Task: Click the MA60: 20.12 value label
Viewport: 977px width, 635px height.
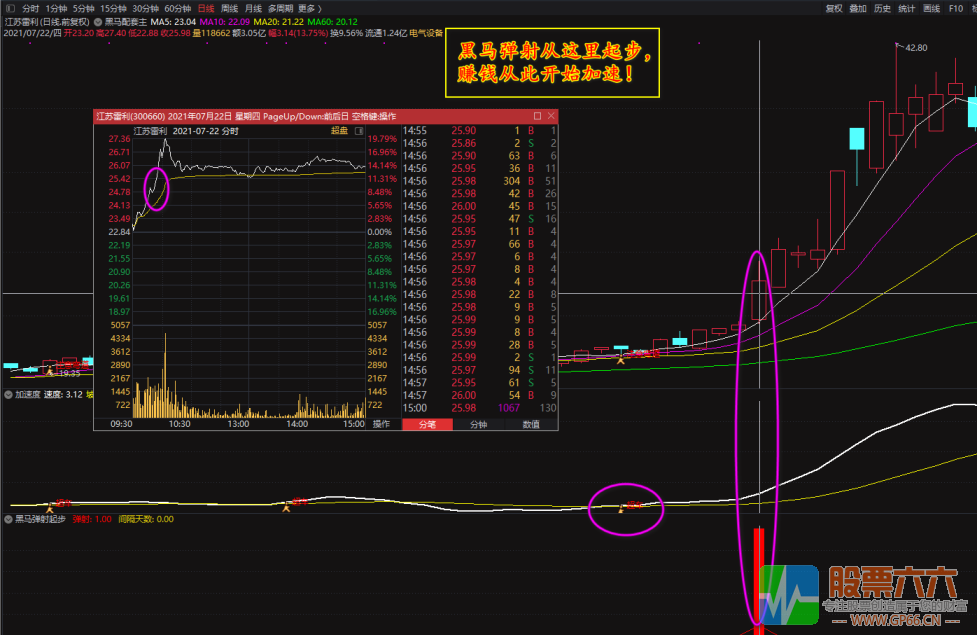Action: pos(332,22)
